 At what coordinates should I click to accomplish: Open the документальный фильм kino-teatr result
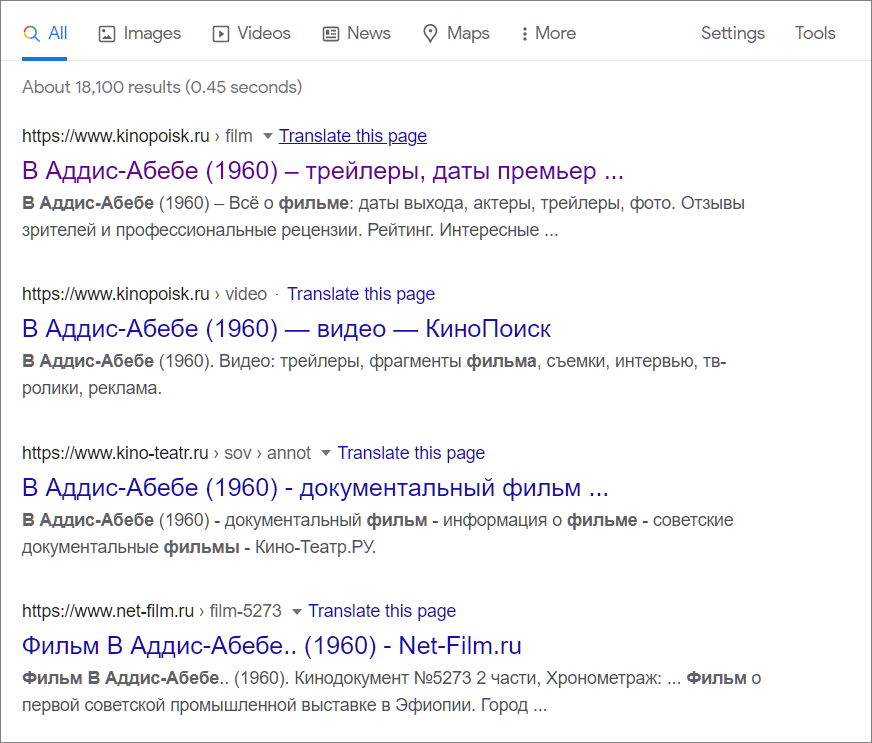coord(315,488)
